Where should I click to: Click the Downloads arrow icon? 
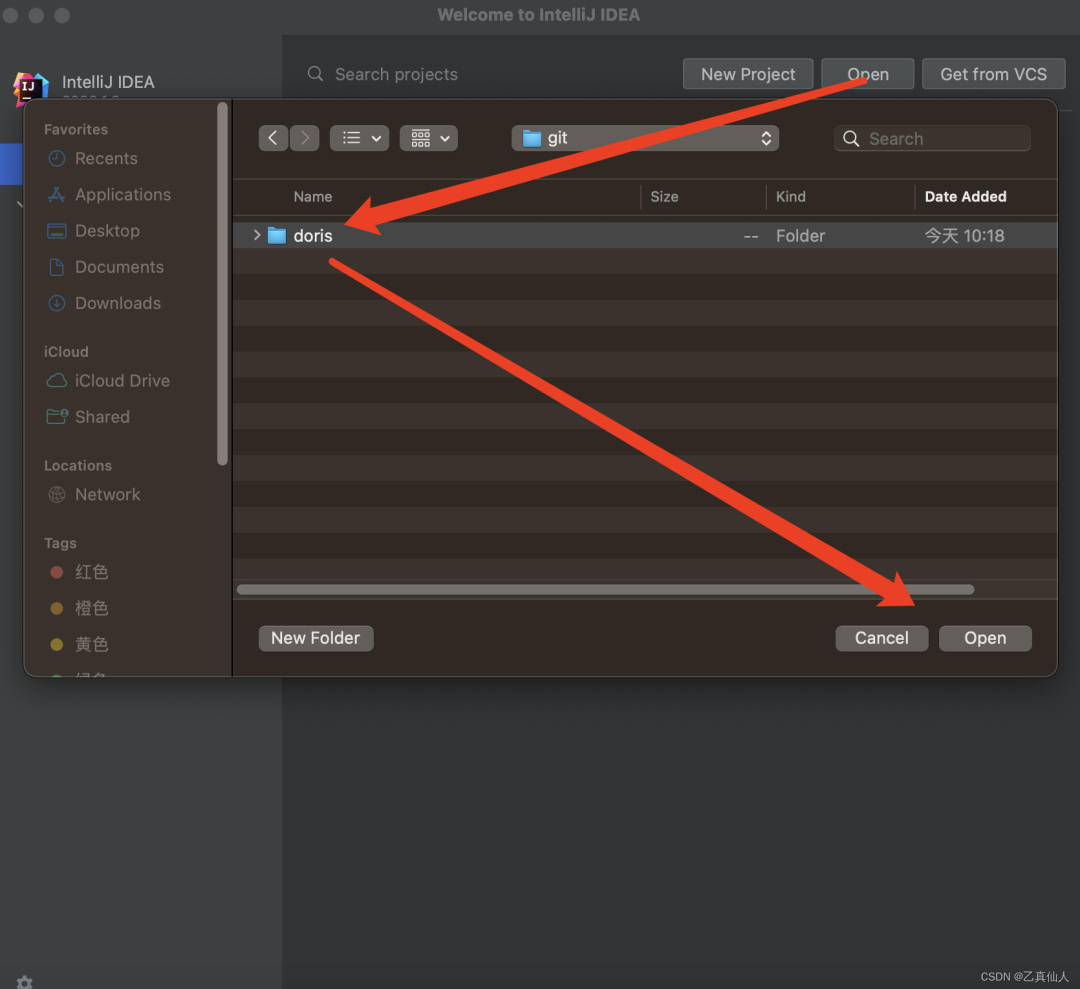click(56, 303)
